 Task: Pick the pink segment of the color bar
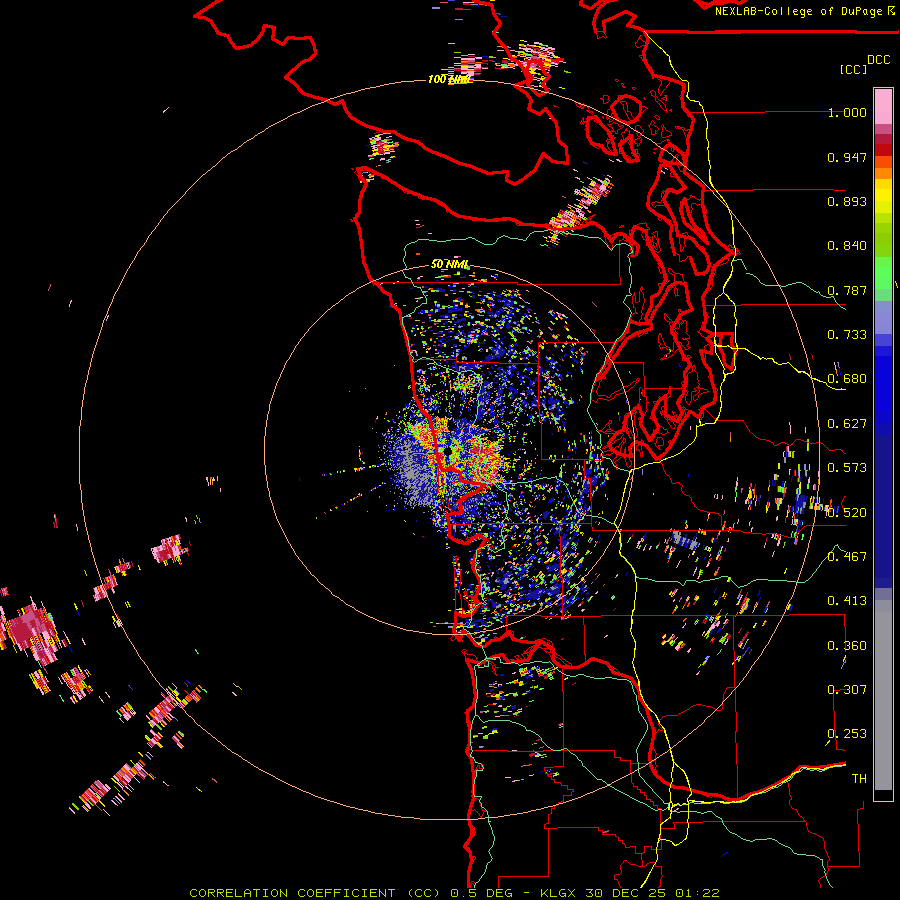coord(883,106)
